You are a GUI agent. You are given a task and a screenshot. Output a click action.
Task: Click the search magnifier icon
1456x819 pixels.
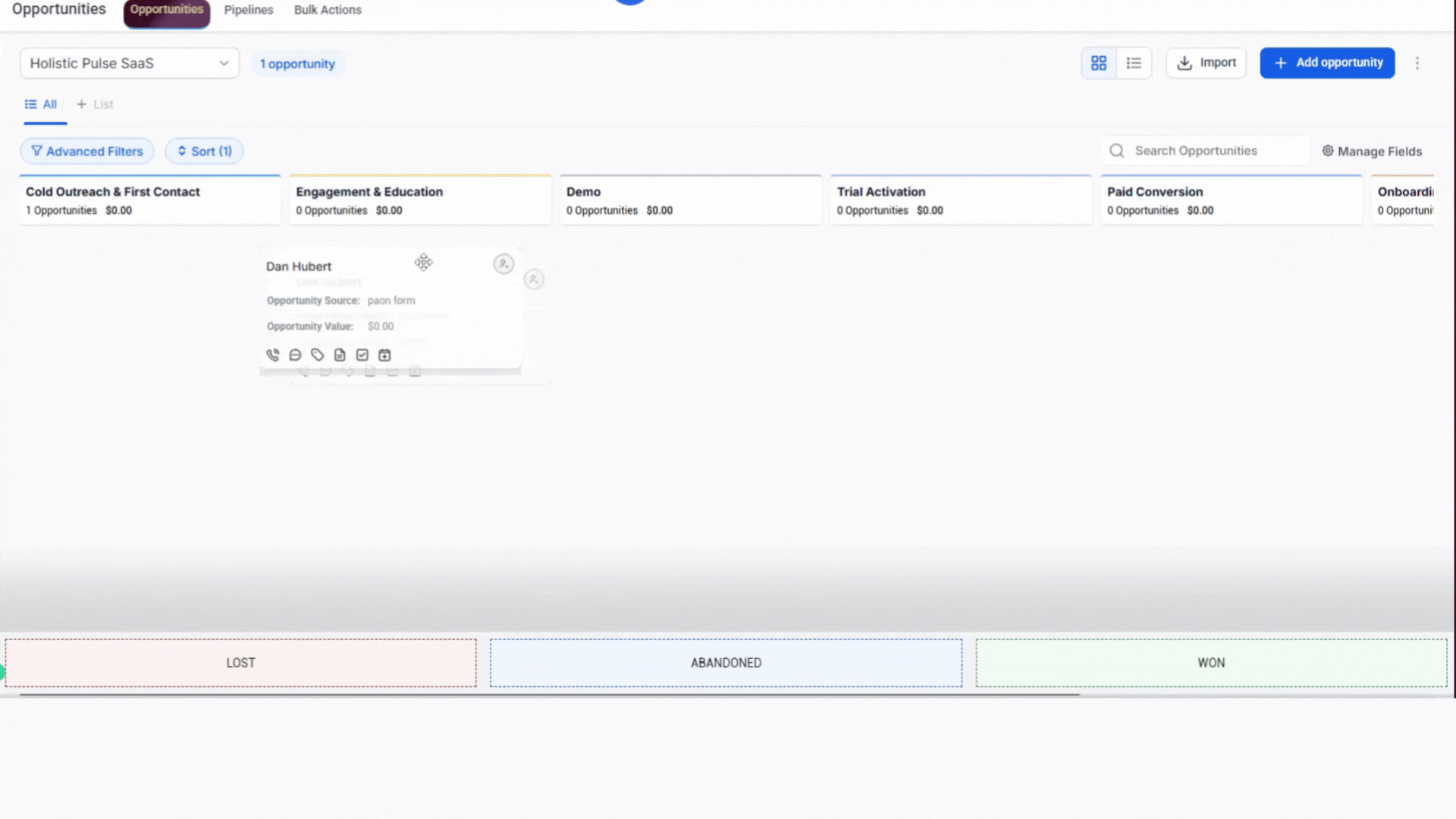(1116, 151)
